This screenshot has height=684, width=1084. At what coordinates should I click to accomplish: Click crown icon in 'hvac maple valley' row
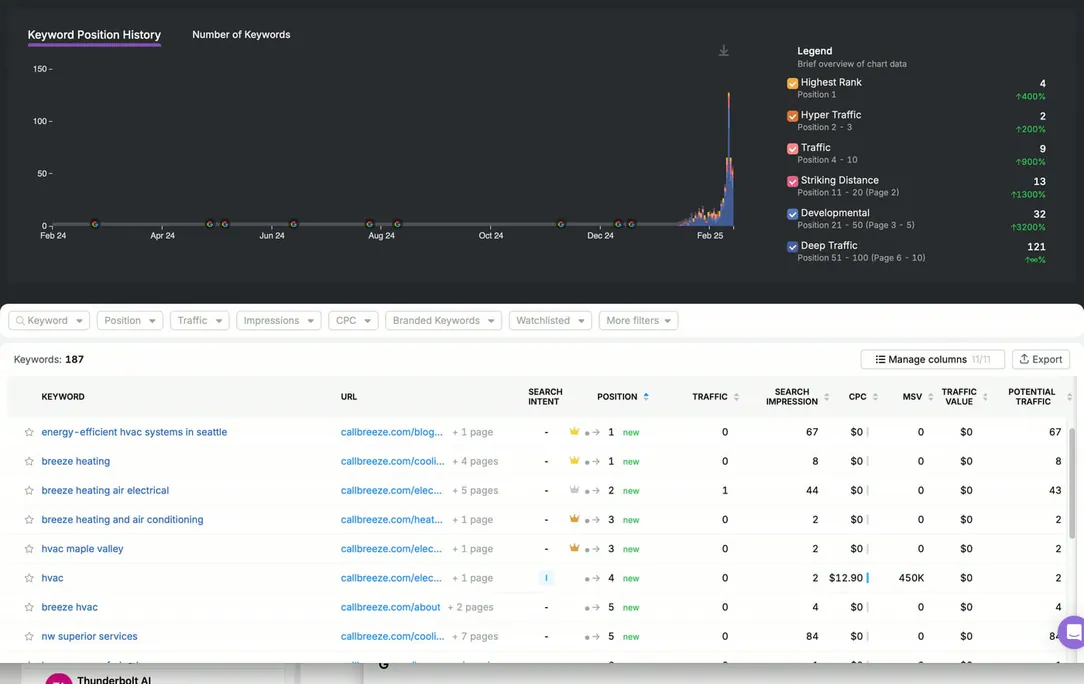(x=574, y=547)
